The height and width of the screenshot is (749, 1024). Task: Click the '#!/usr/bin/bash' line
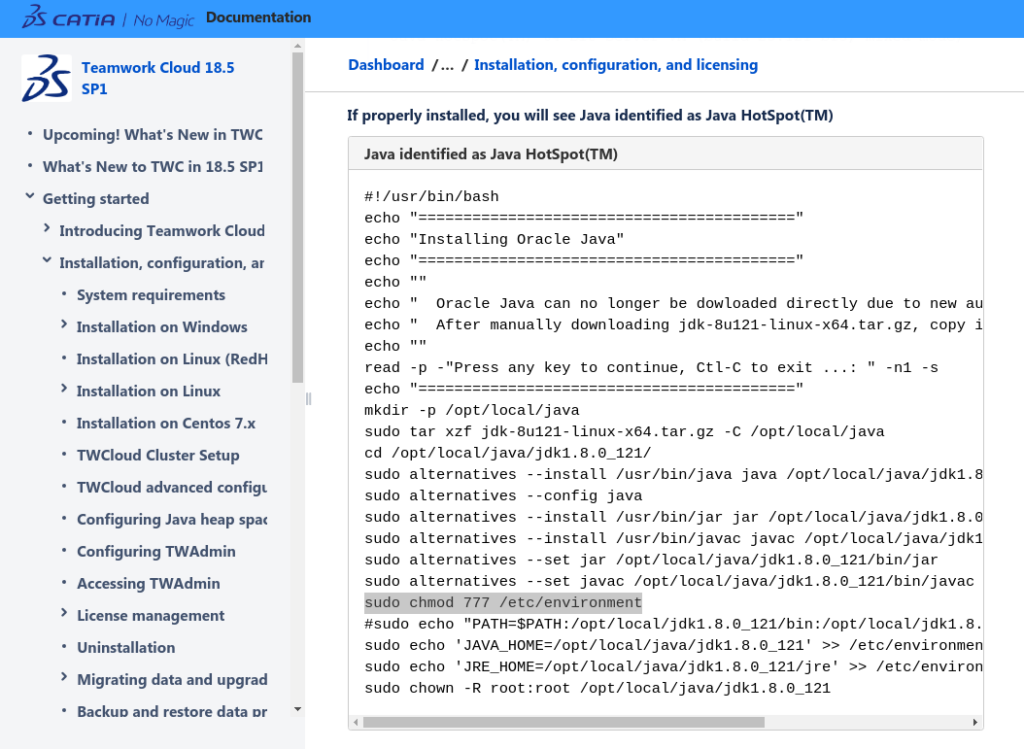(432, 196)
